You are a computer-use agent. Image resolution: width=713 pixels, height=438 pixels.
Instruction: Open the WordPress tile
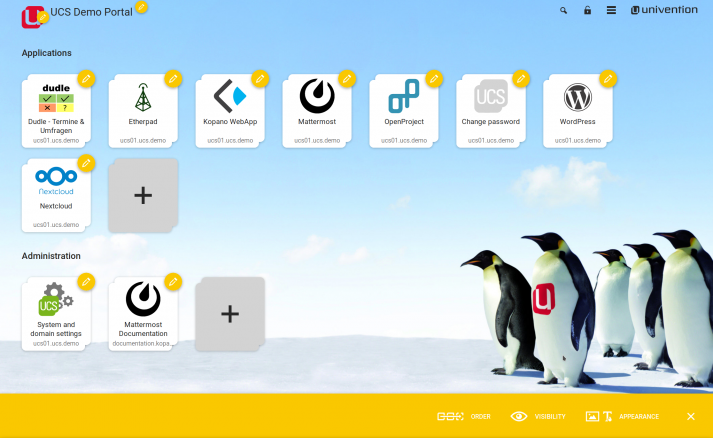point(577,111)
